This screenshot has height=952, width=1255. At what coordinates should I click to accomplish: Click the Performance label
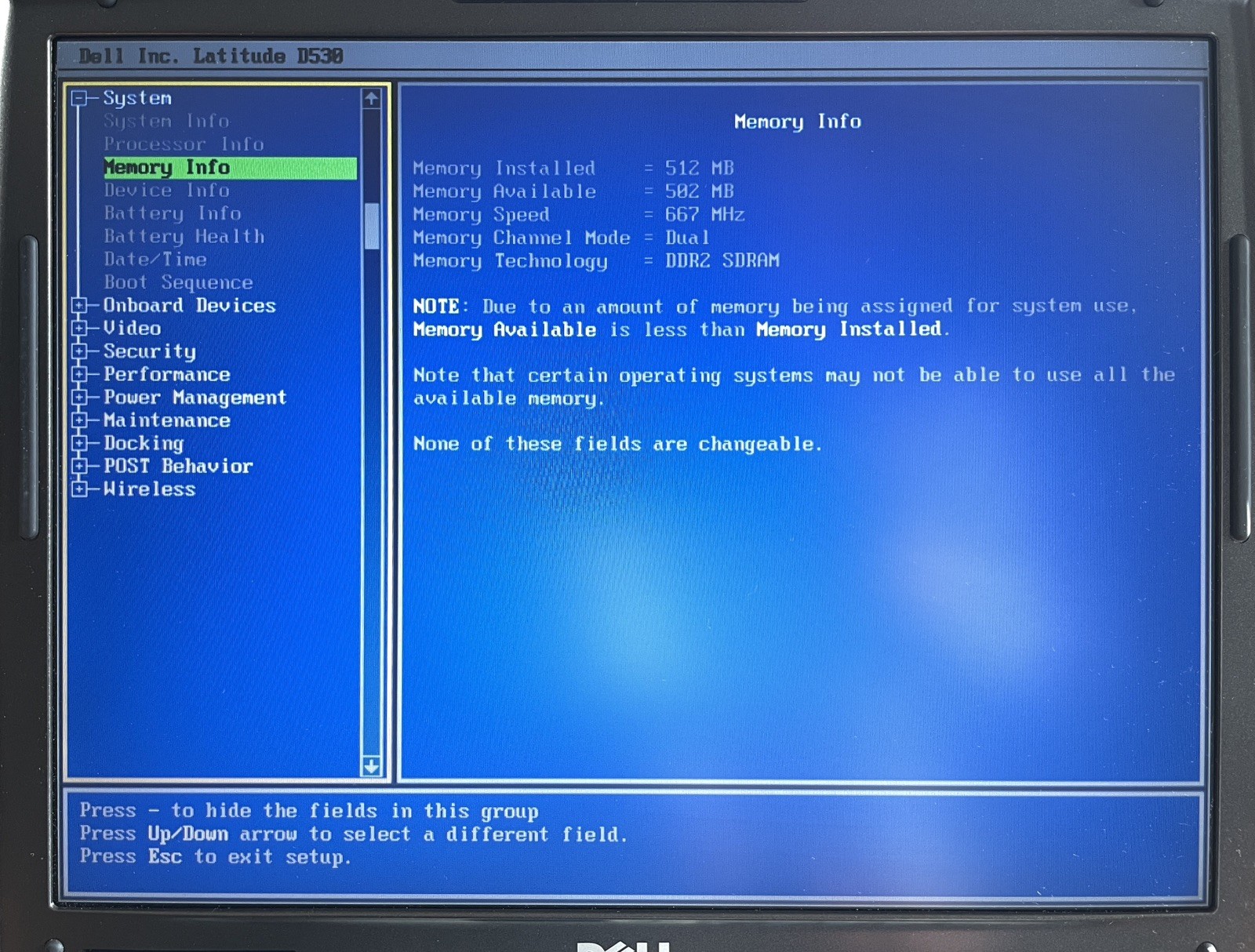pyautogui.click(x=167, y=375)
